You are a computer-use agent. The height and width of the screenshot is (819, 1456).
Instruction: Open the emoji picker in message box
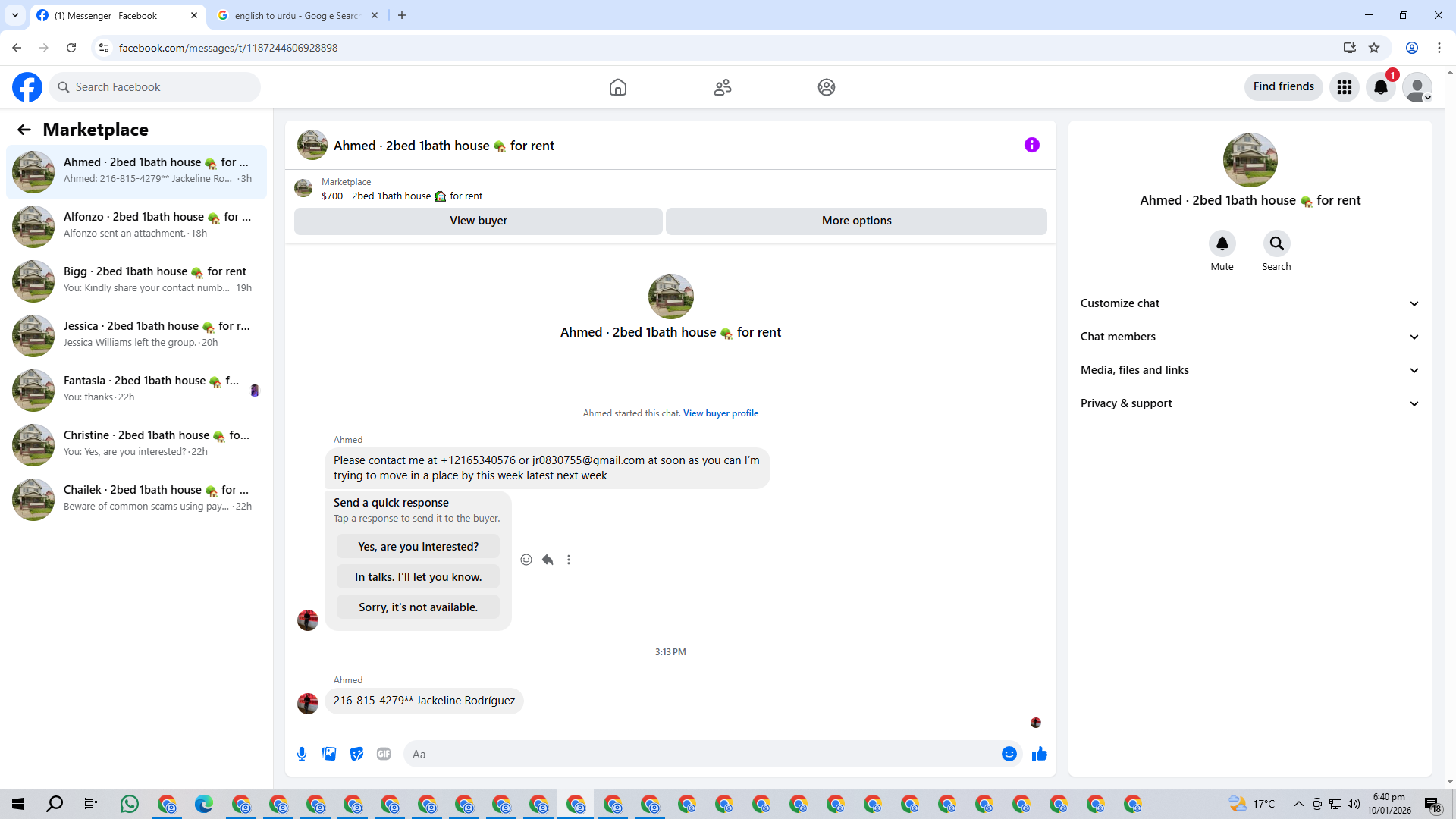click(1009, 754)
